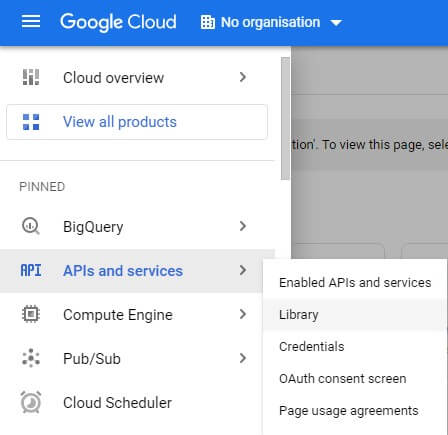
Task: Expand the Compute Engine chevron
Action: (243, 314)
